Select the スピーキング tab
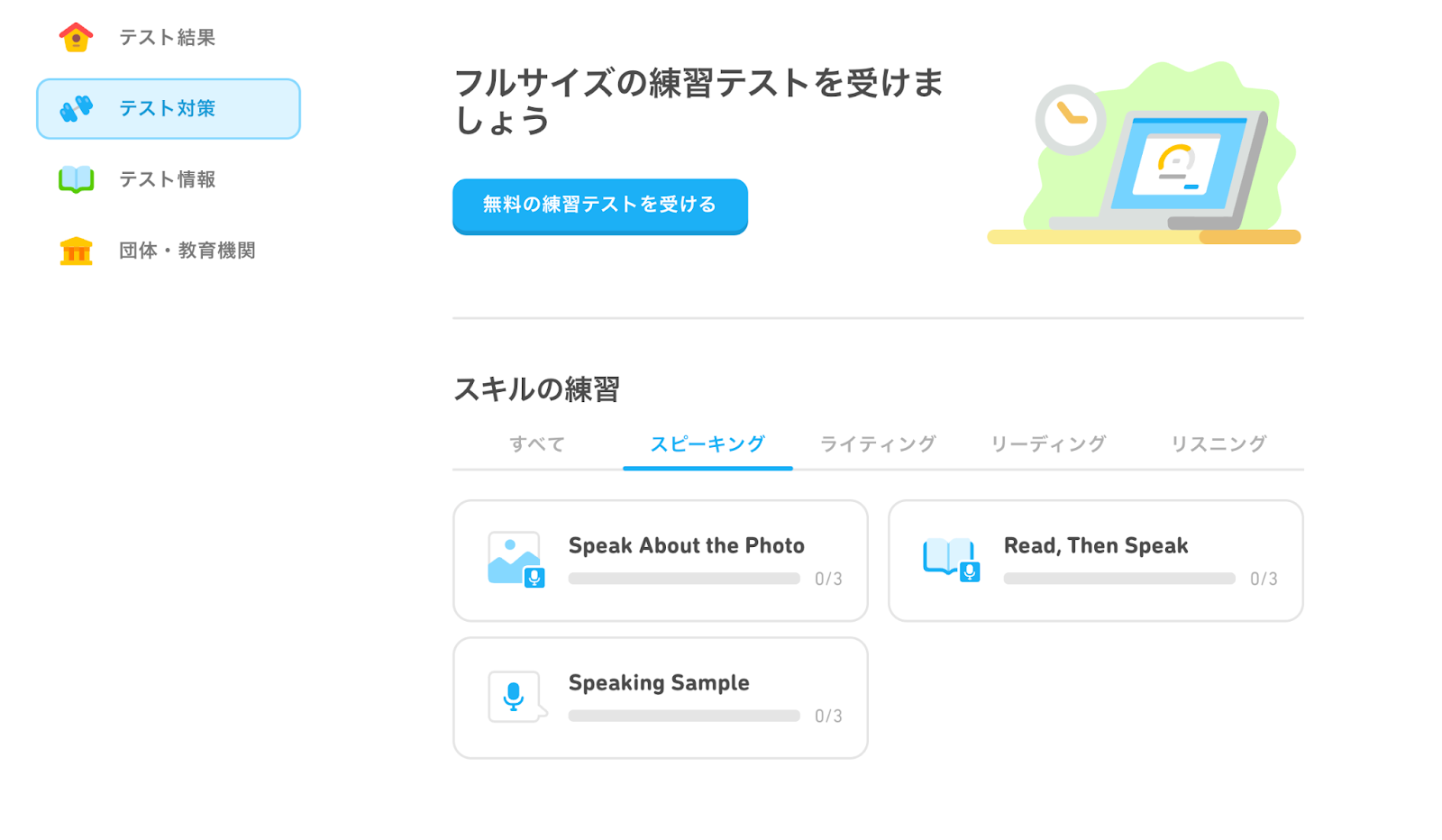 pyautogui.click(x=707, y=443)
